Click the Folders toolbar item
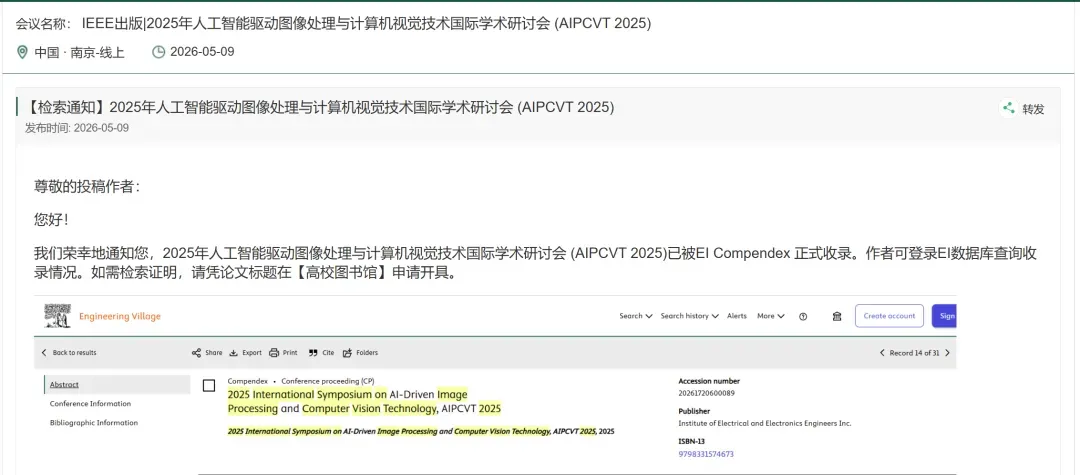1080x475 pixels. point(360,352)
